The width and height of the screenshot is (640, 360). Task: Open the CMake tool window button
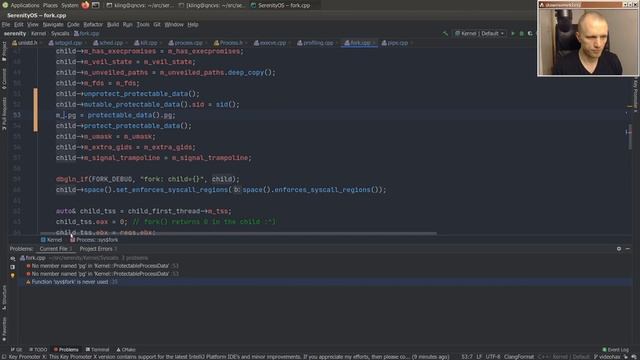(x=126, y=350)
